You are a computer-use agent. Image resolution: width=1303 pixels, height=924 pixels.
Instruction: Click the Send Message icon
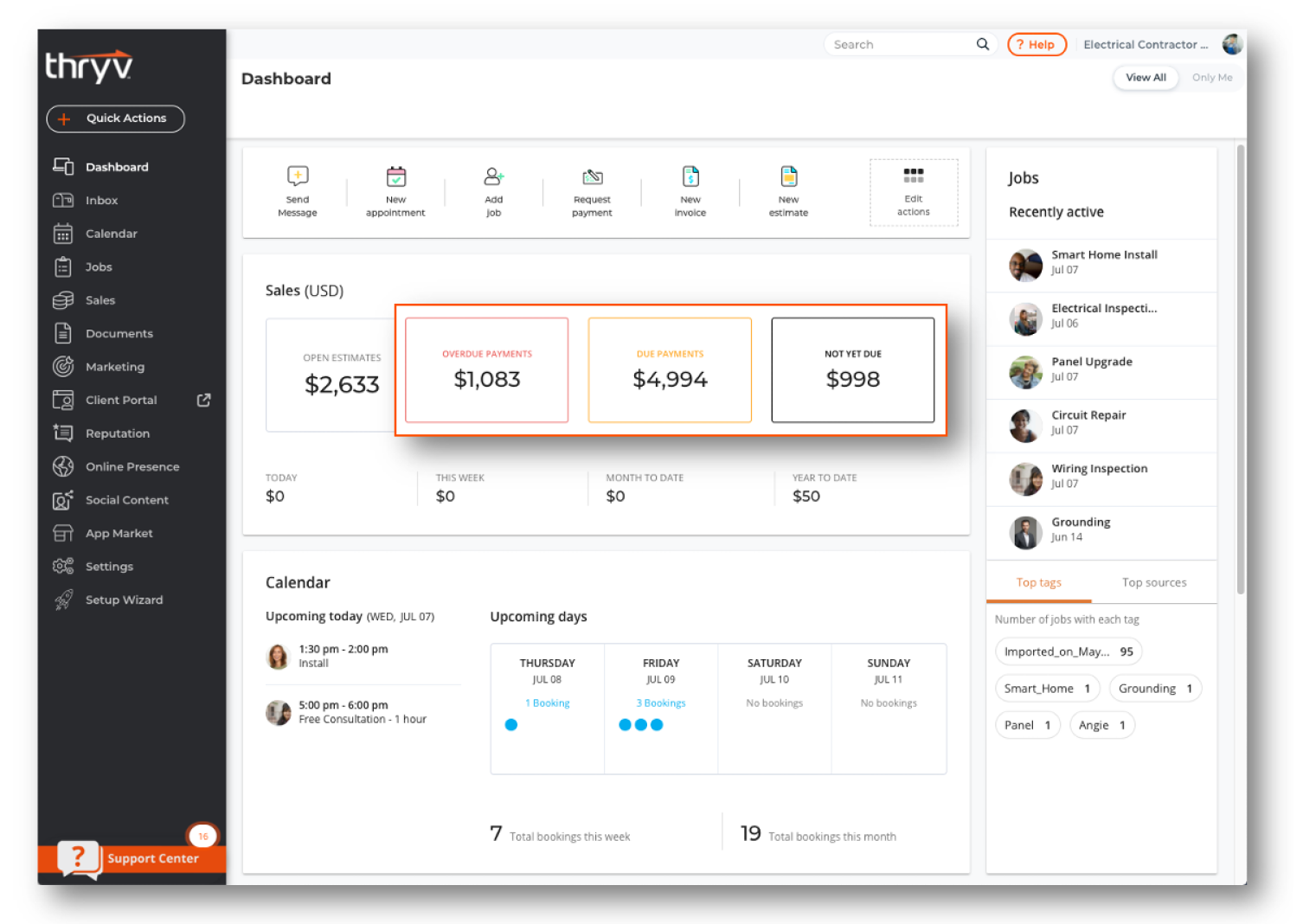[298, 176]
